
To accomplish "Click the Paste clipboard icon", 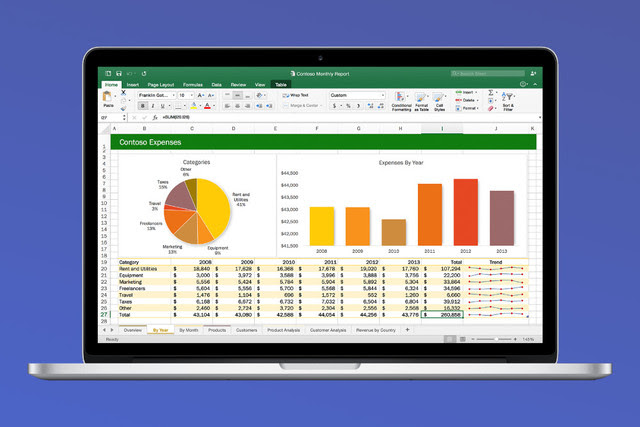I will tap(107, 97).
